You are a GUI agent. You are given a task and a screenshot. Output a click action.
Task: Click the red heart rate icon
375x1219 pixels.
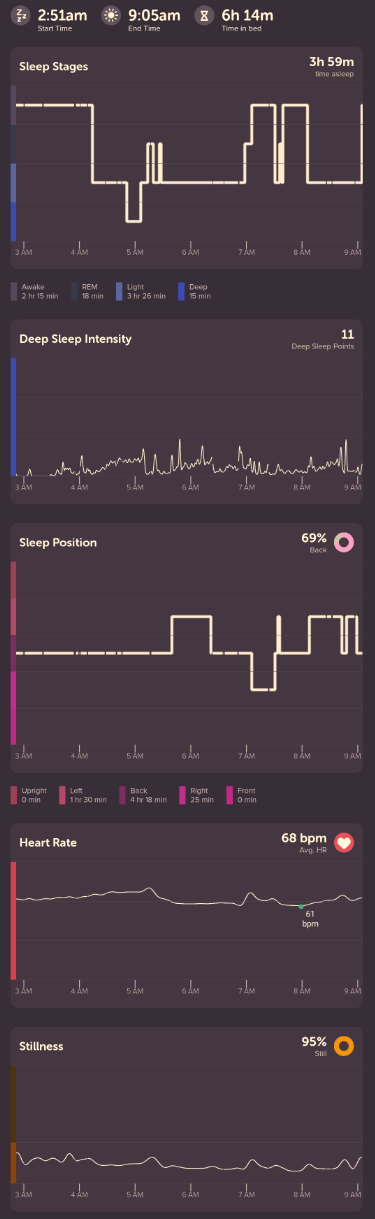coord(345,842)
